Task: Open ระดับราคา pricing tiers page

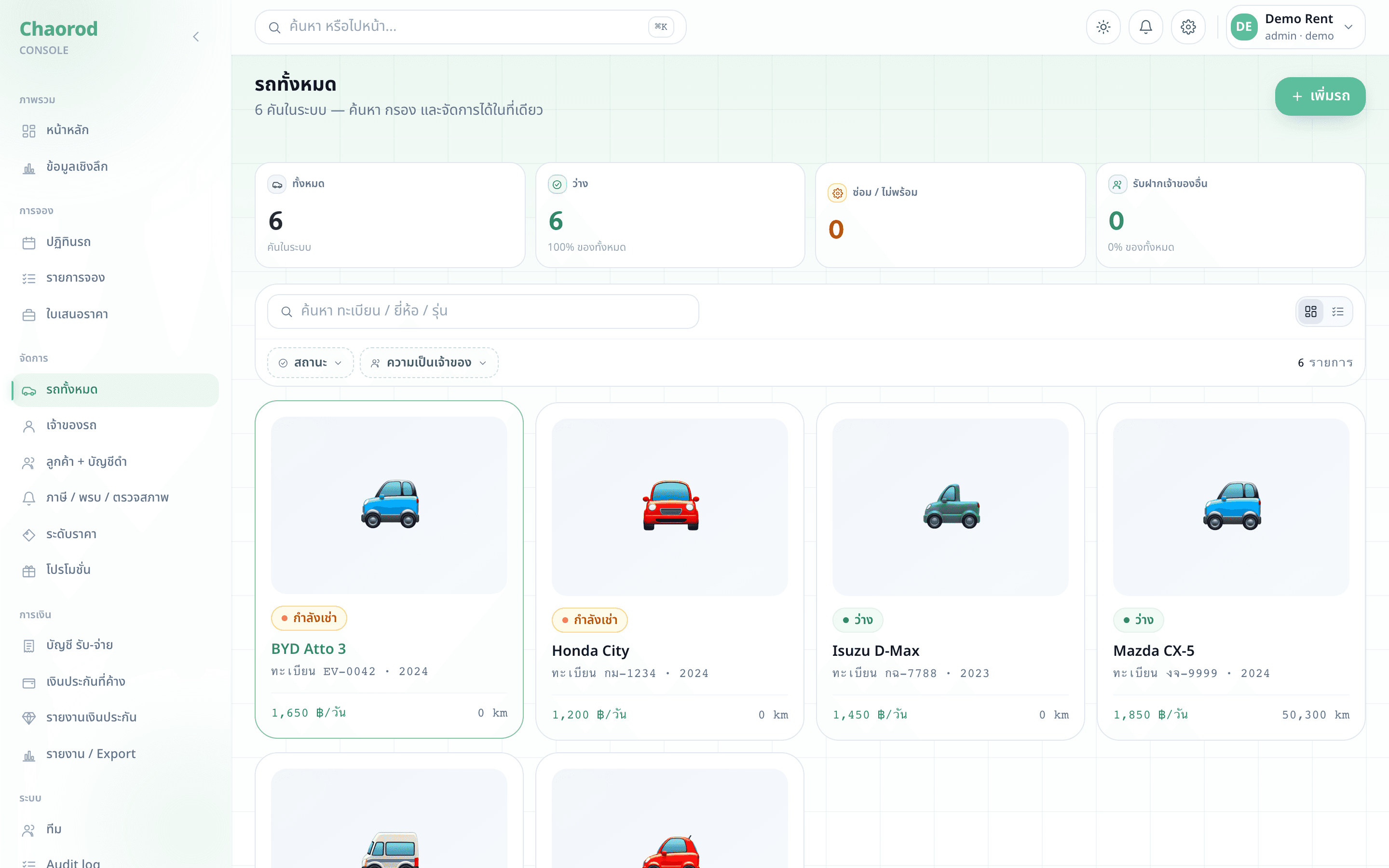Action: pyautogui.click(x=115, y=534)
